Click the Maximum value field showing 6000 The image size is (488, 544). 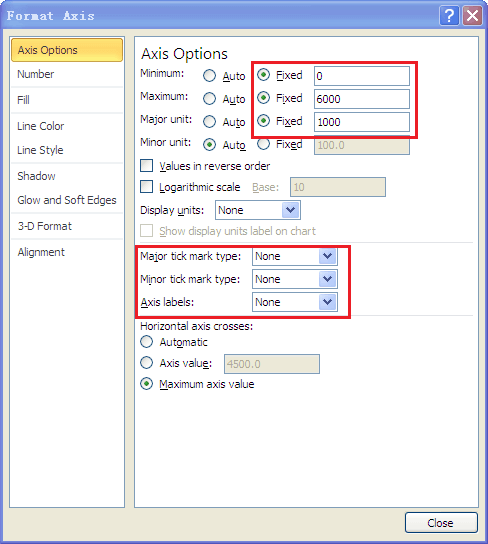362,99
